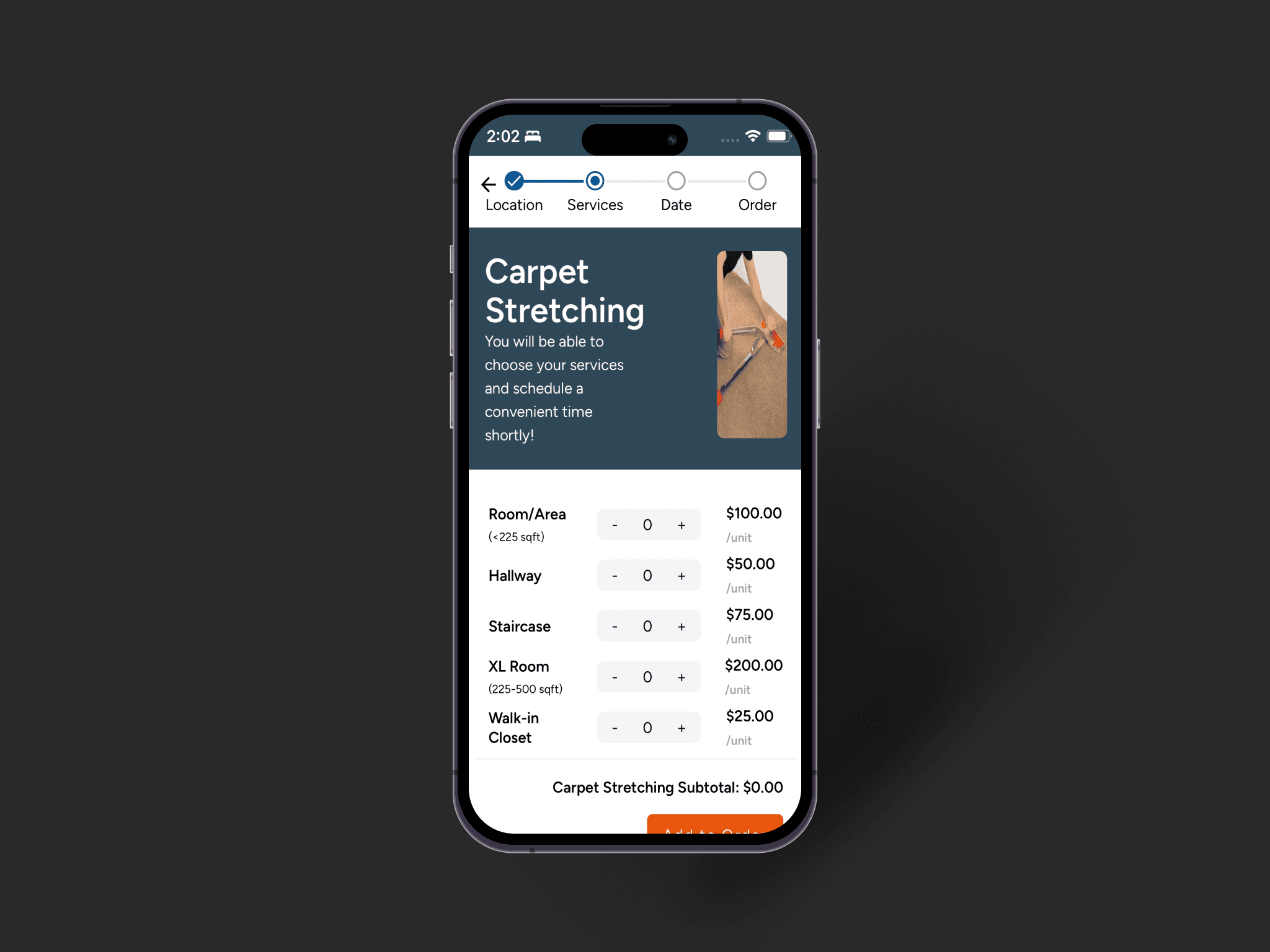
Task: Tap the quantity input field for Hallway
Action: click(x=648, y=574)
